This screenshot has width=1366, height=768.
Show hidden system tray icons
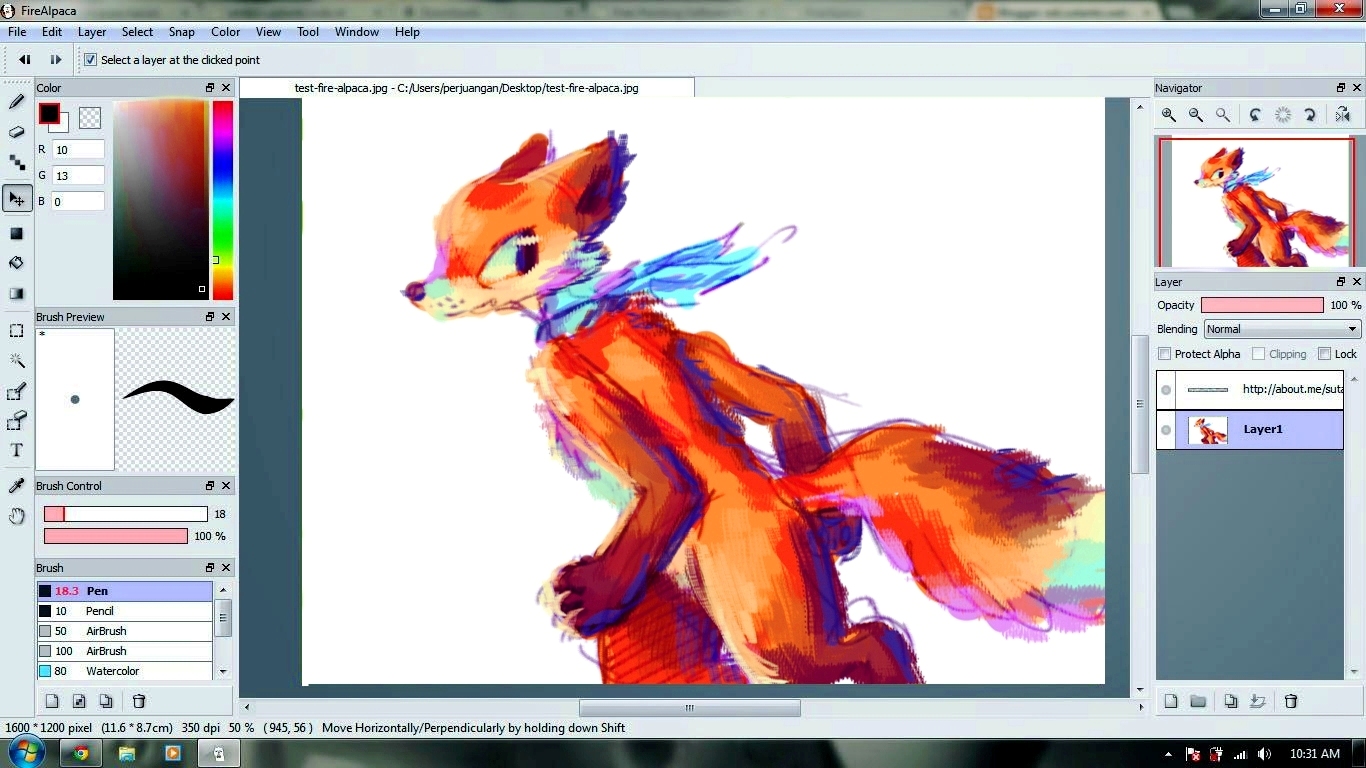(1168, 754)
